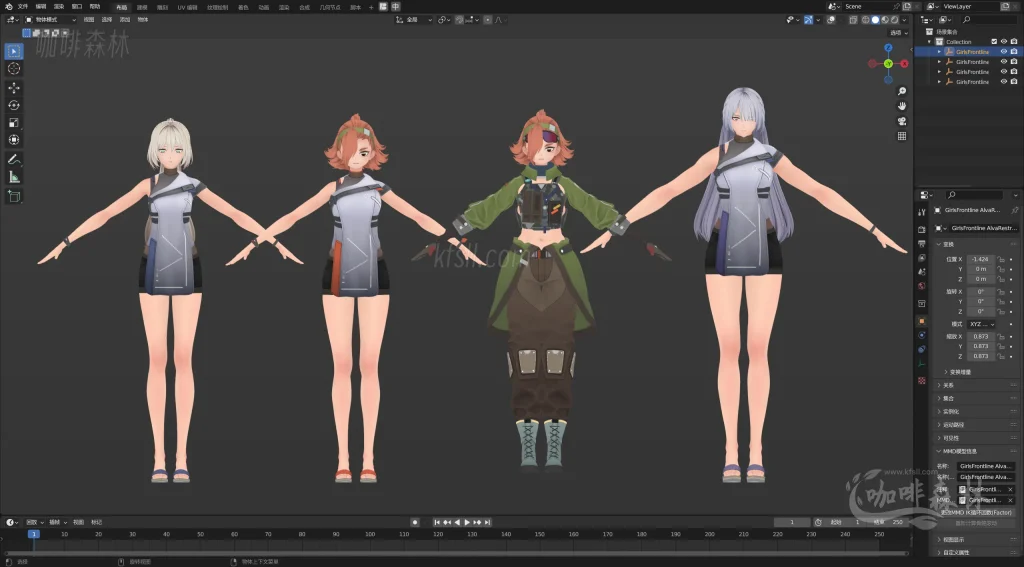Open the checkered Texture properties tab icon
The width and height of the screenshot is (1024, 567).
point(921,380)
